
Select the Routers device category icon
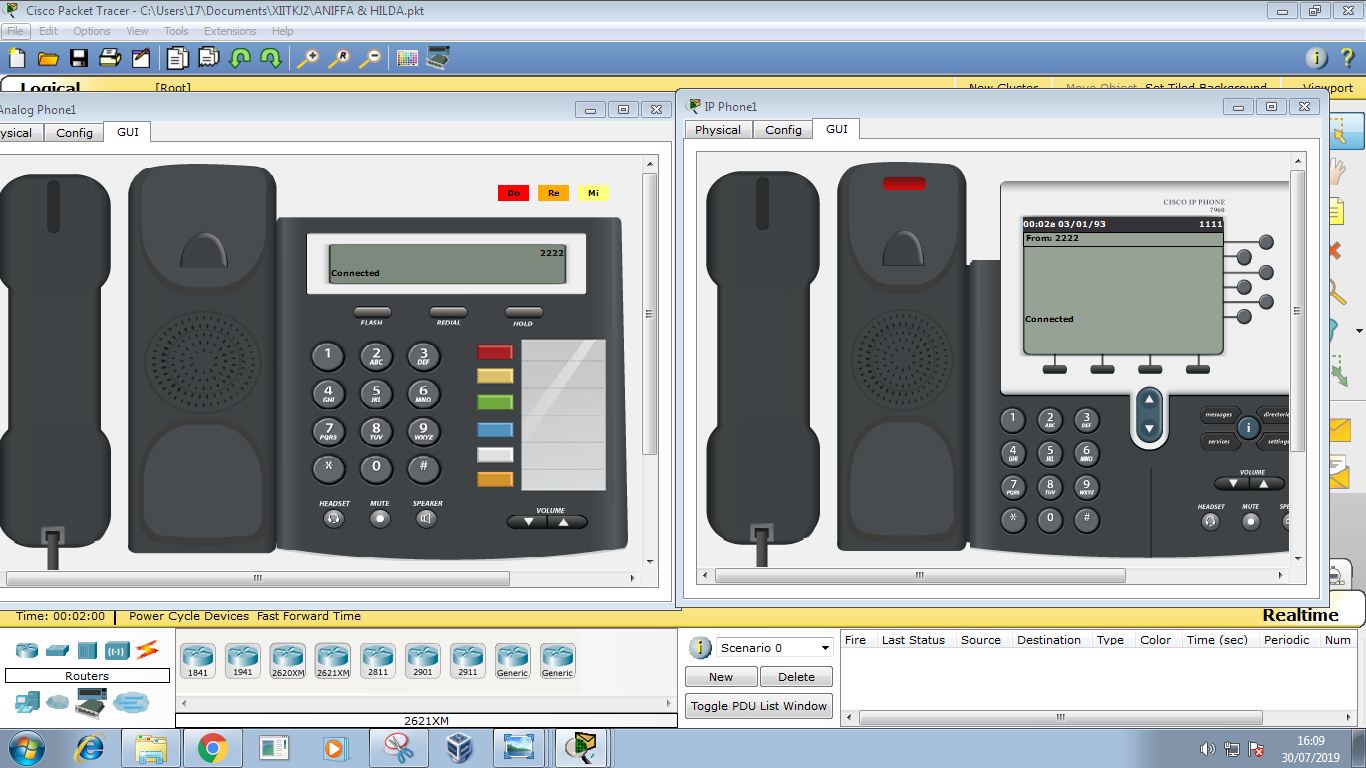[27, 650]
